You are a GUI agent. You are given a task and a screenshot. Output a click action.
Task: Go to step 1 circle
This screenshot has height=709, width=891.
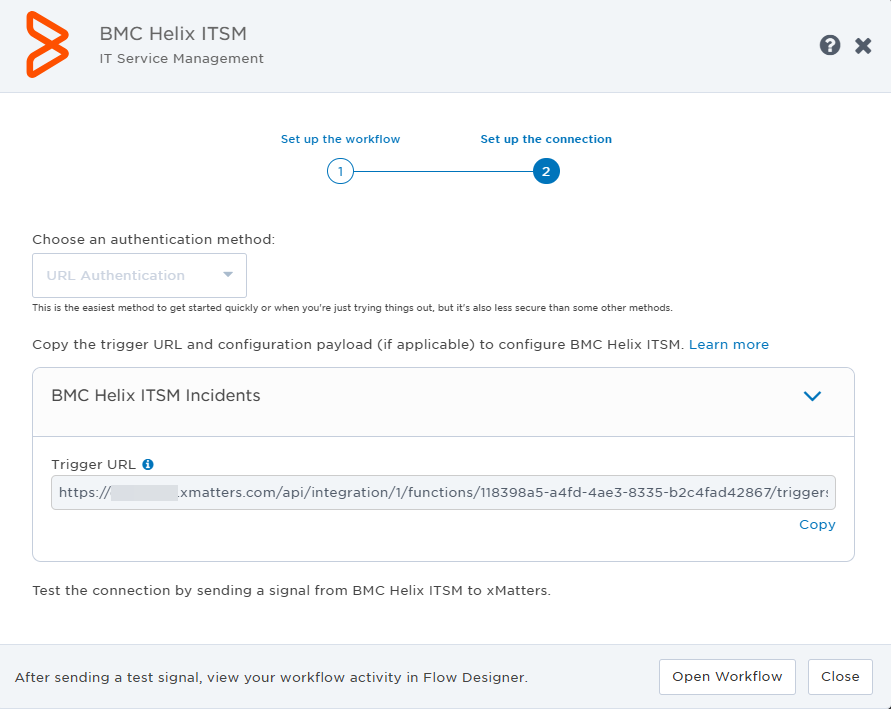point(340,172)
